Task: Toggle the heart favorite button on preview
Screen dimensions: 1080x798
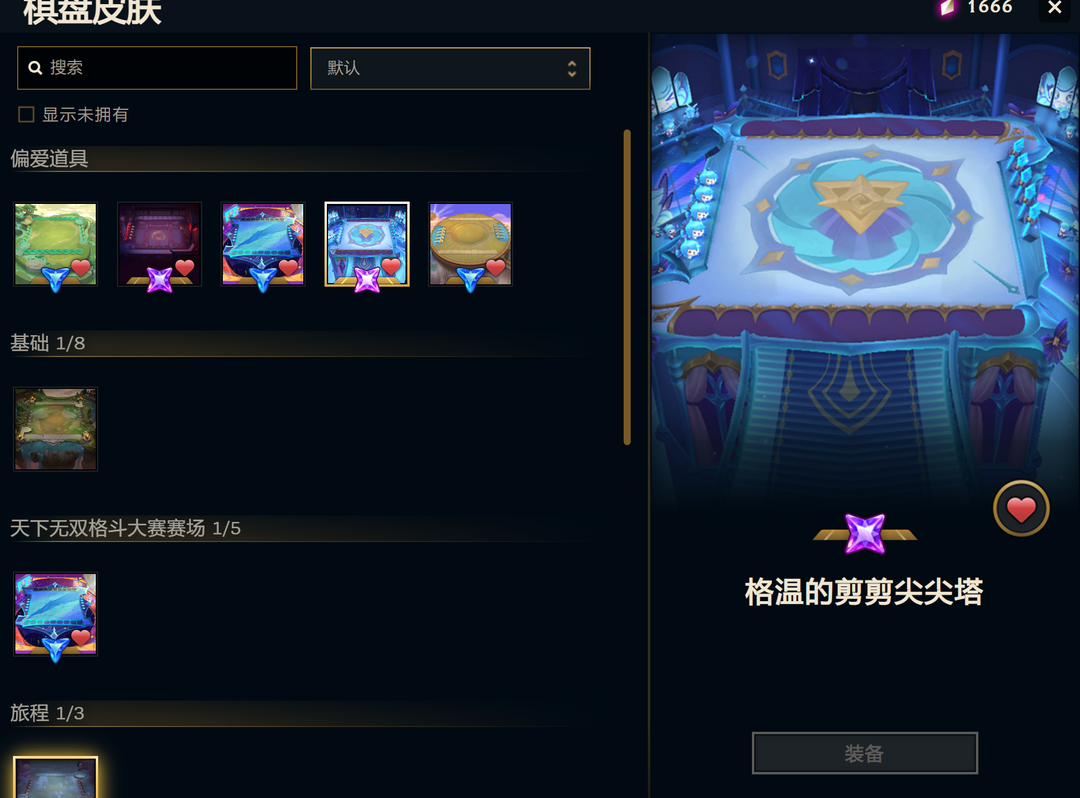Action: point(1021,509)
